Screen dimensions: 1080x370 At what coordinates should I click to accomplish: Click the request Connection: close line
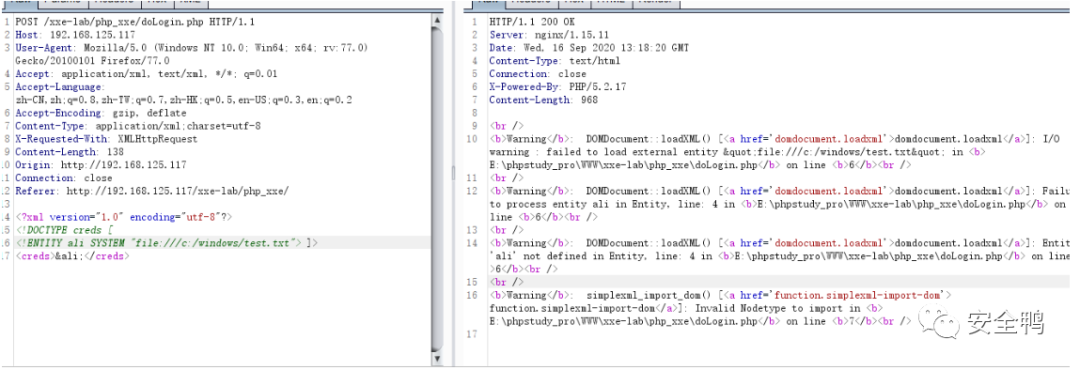pos(63,178)
